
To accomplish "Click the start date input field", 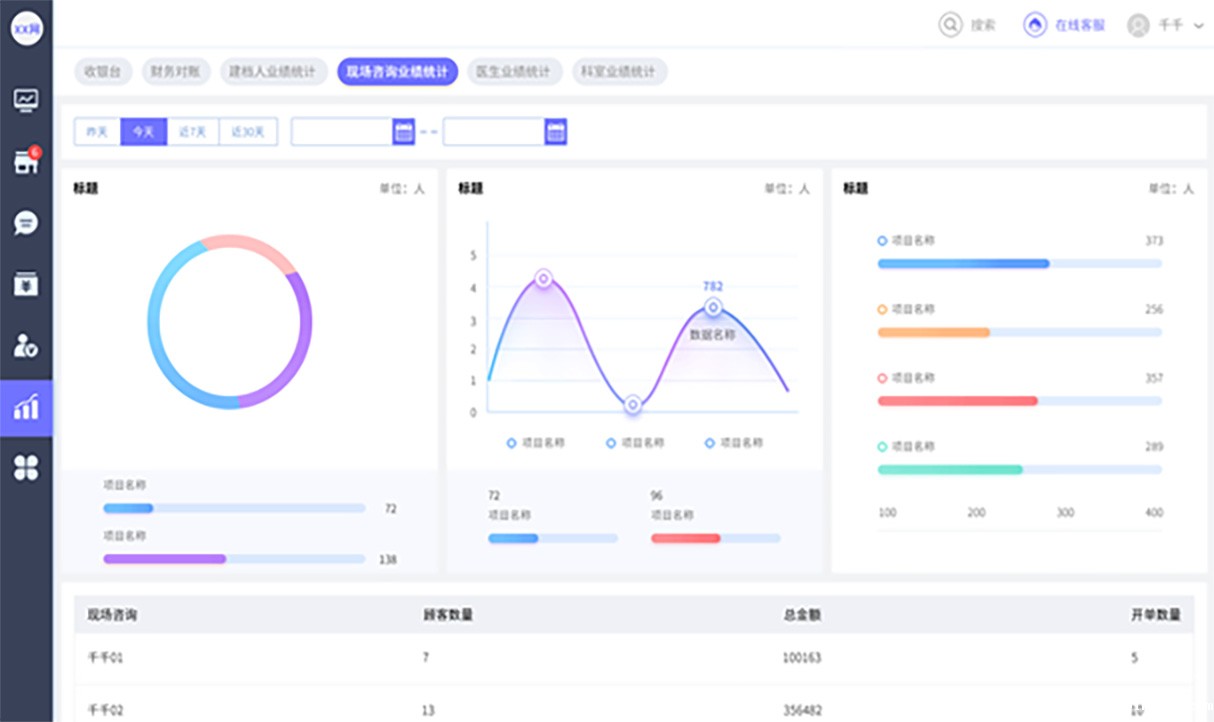I will (341, 132).
